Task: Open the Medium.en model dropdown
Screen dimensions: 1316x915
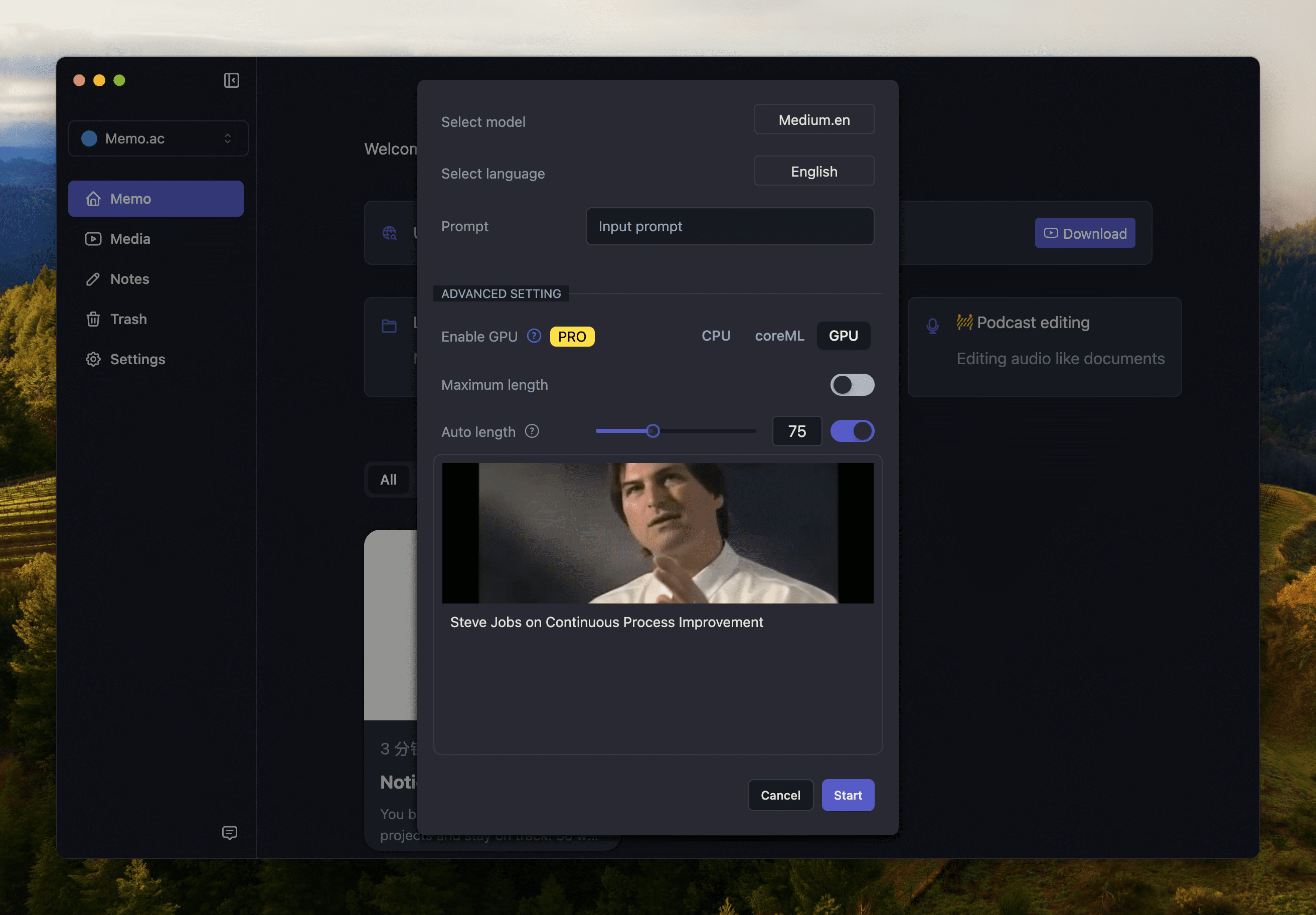Action: click(x=813, y=120)
